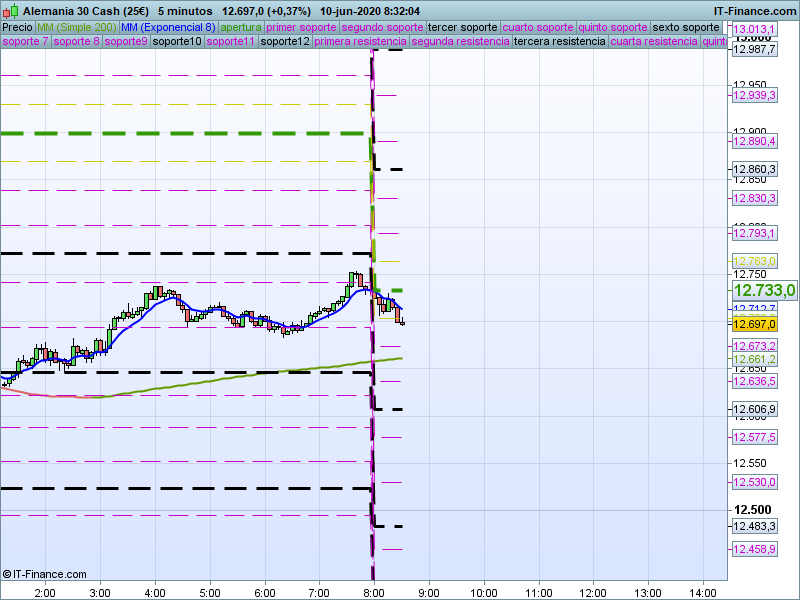Select the soporte10 label
The image size is (800, 600).
(x=177, y=42)
